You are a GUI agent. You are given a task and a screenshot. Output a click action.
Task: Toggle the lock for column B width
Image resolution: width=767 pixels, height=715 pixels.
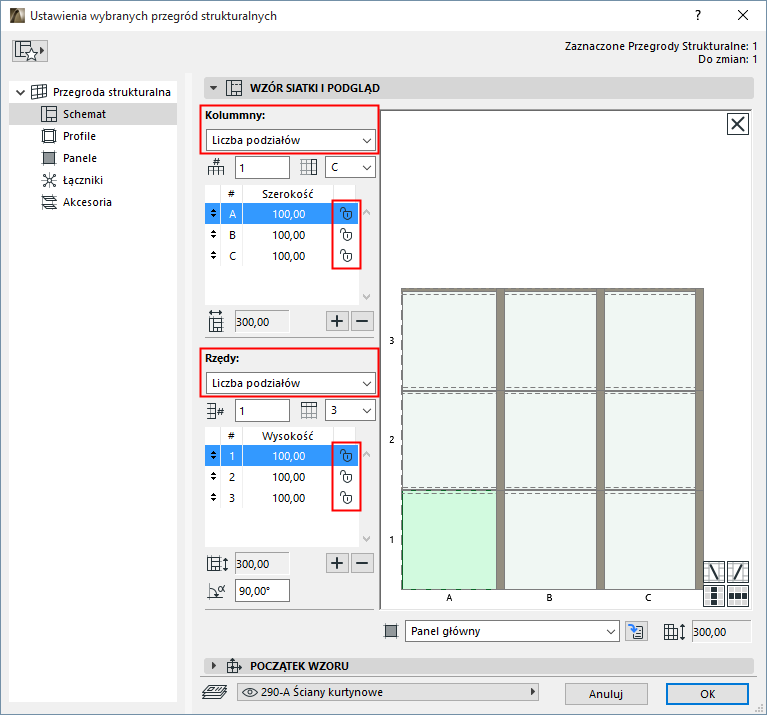click(x=346, y=235)
